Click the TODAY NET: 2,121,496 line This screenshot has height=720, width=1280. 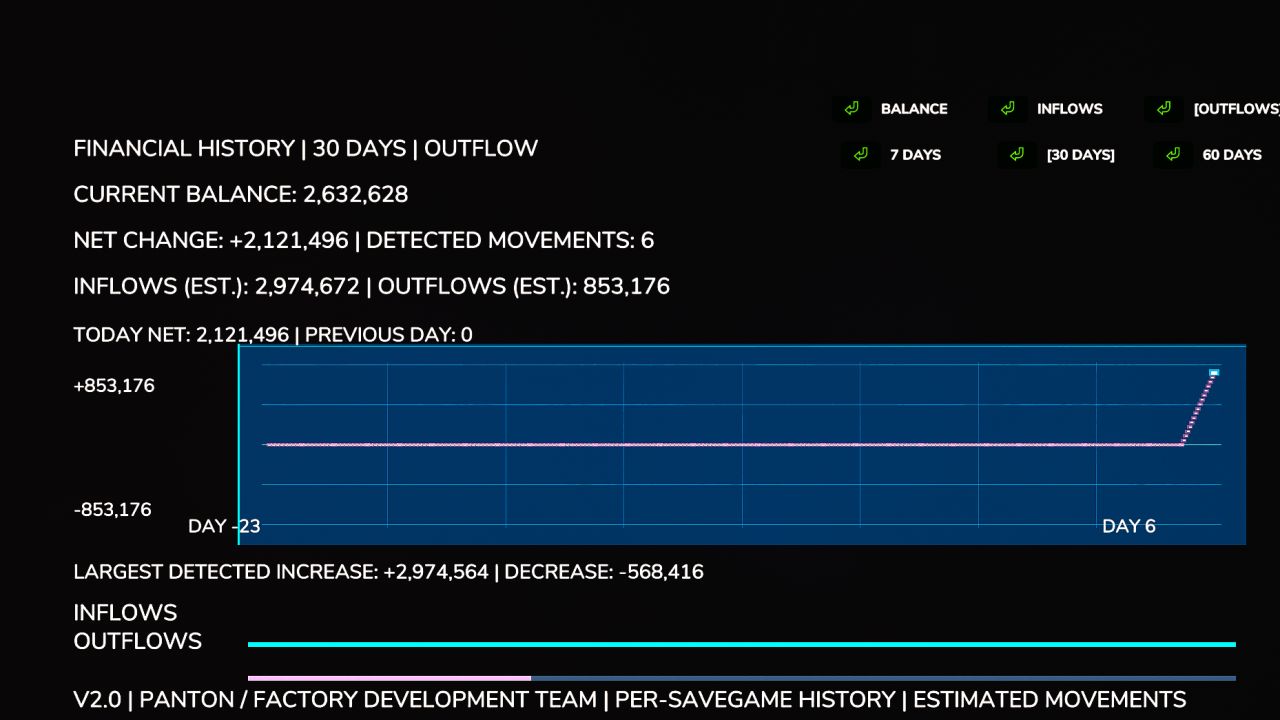point(273,335)
